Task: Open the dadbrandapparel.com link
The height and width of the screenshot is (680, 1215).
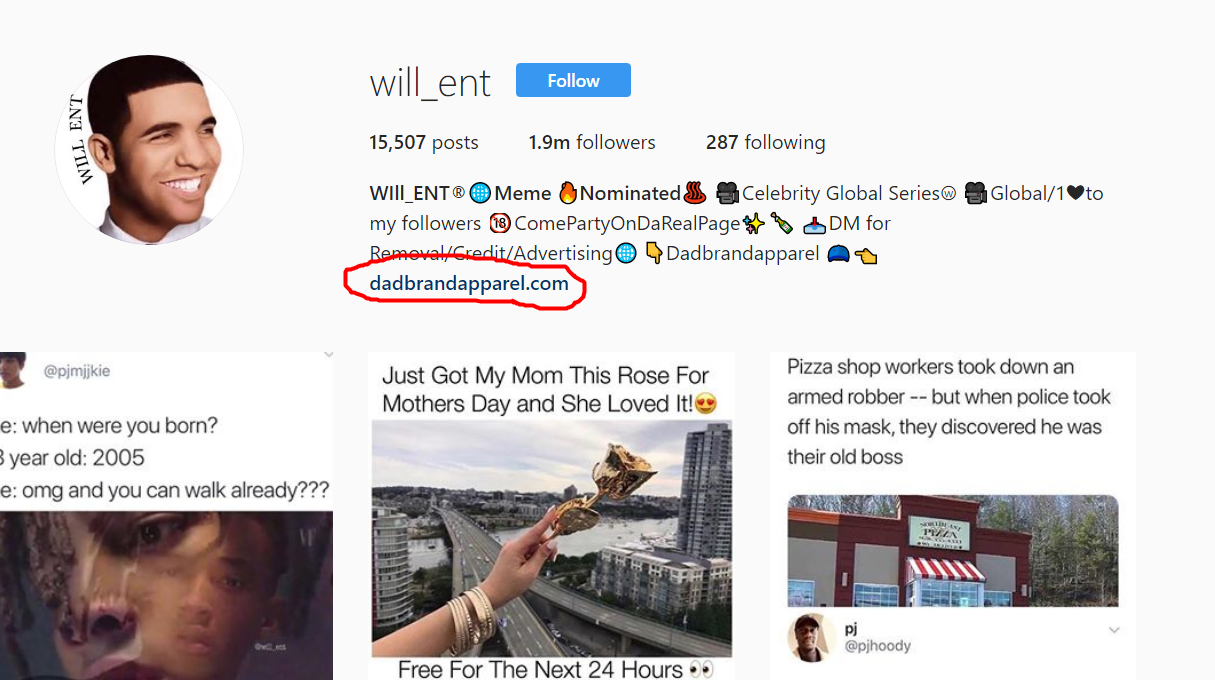Action: tap(469, 283)
